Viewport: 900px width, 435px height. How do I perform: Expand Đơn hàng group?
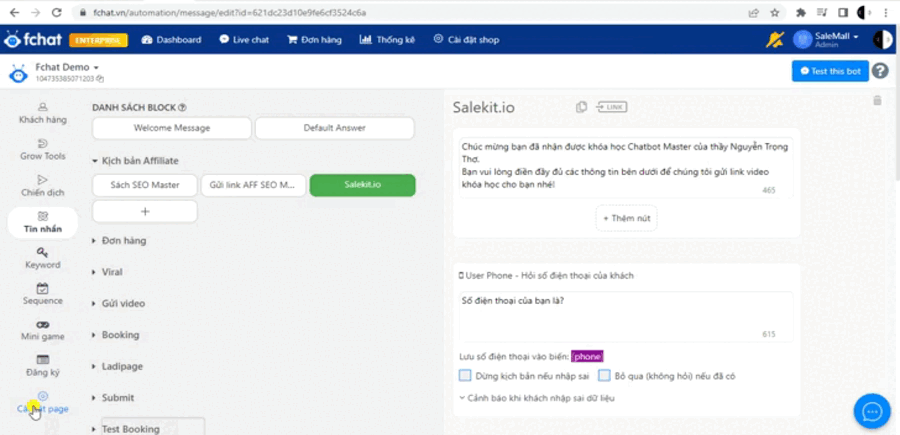[x=119, y=240]
